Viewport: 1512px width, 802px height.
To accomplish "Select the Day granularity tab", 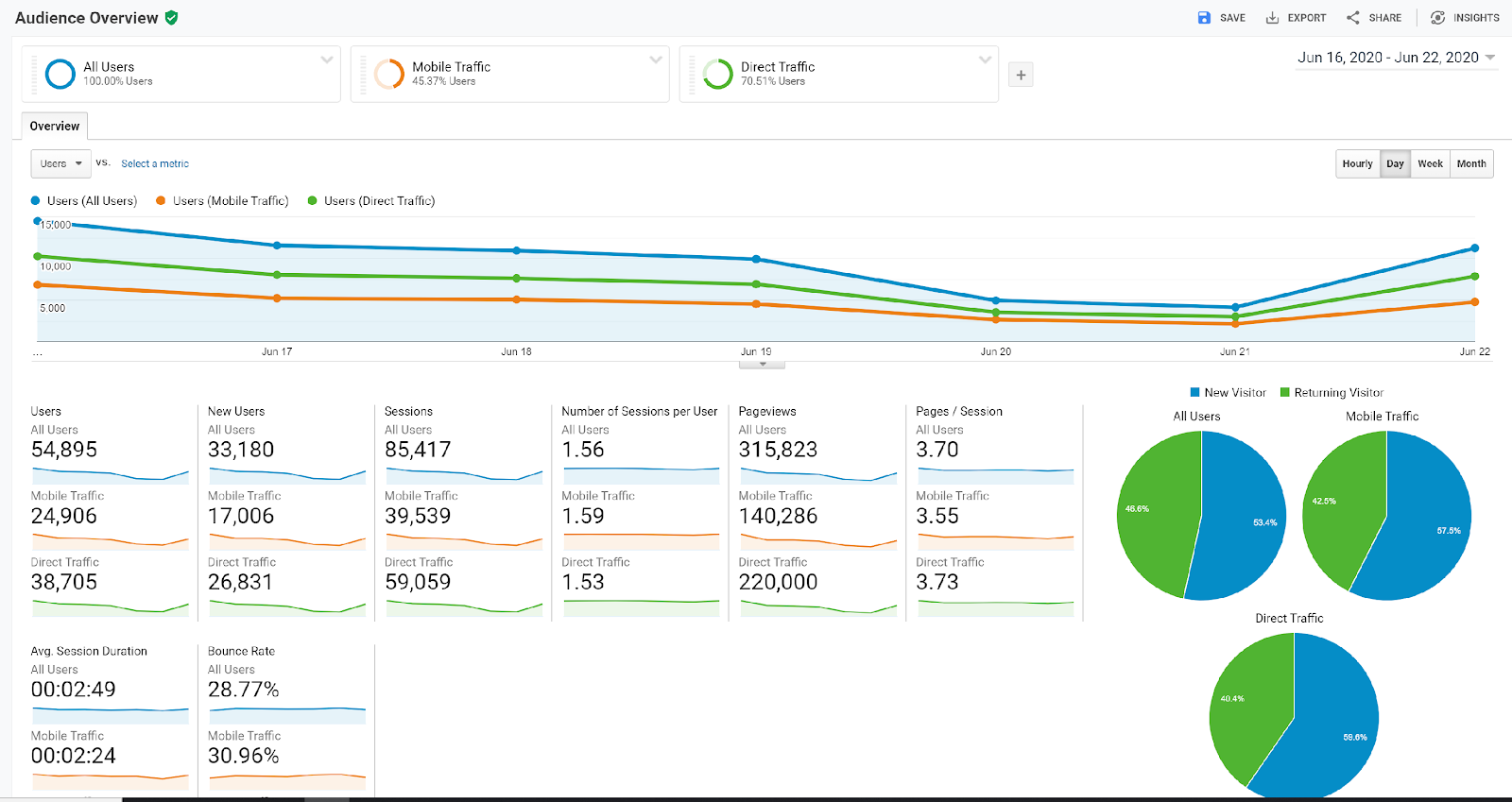I will click(x=1395, y=163).
